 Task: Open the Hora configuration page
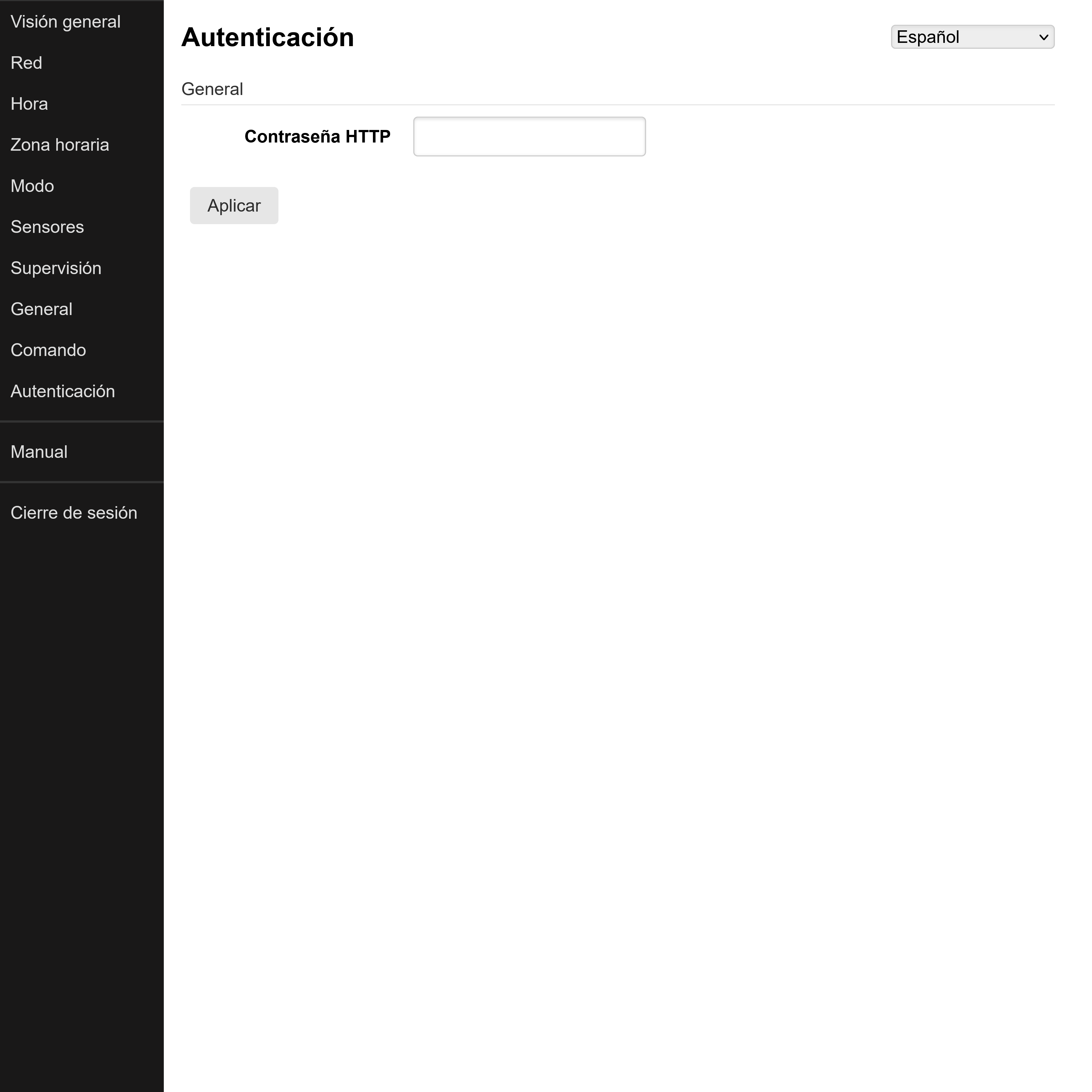29,103
